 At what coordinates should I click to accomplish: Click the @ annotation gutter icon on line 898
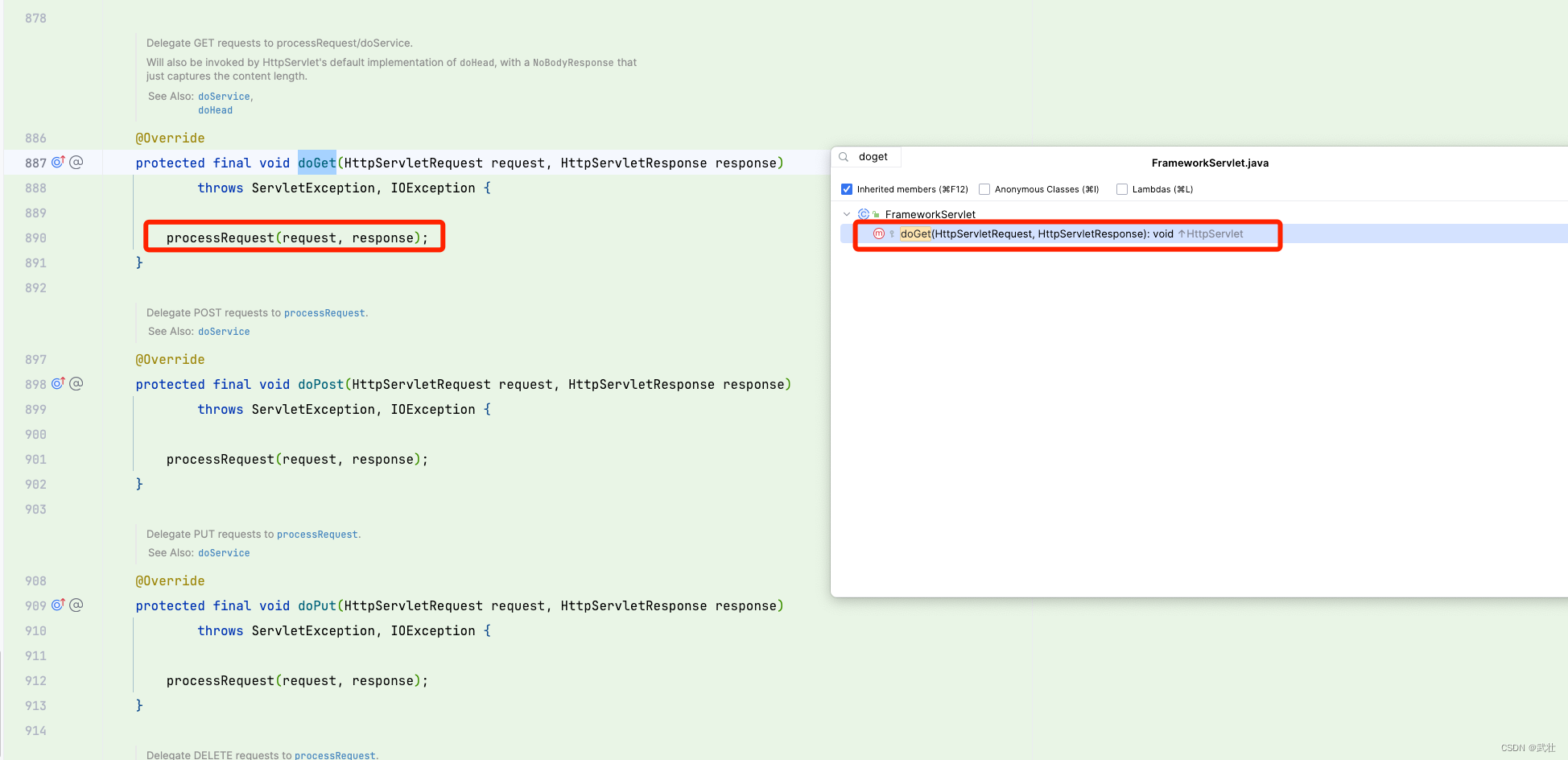pos(76,383)
